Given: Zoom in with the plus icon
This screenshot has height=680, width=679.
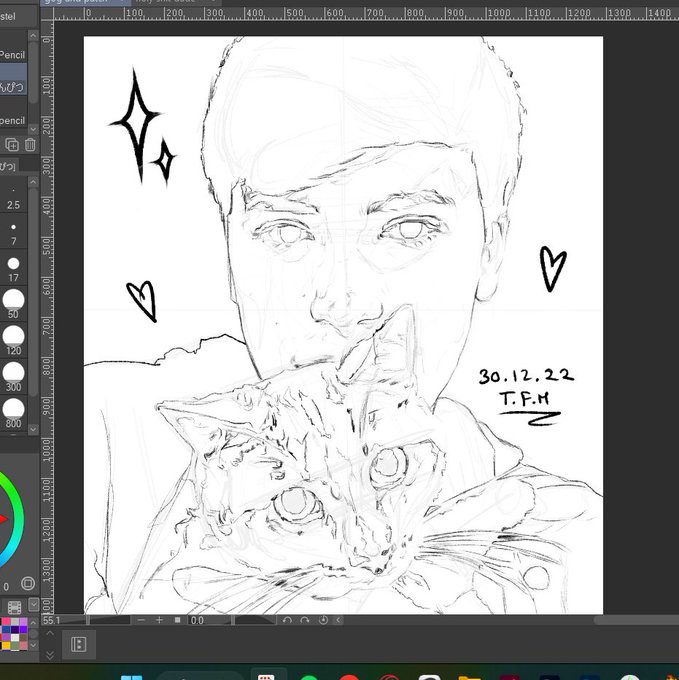Looking at the screenshot, I should pos(159,620).
